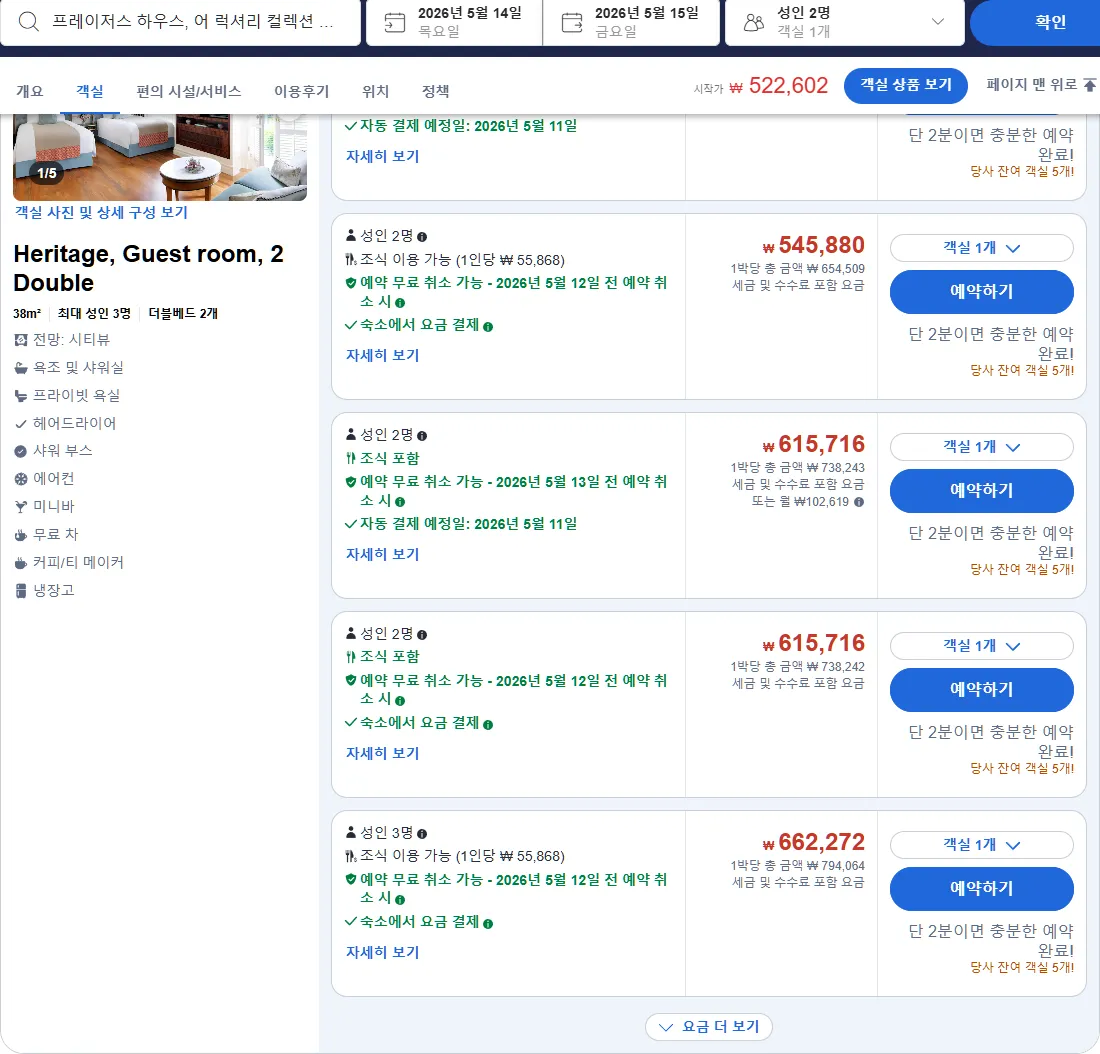The image size is (1100, 1054).
Task: Open 객실 1개 dropdown in the offer with the monthly ₩102,619 option
Action: tap(981, 447)
